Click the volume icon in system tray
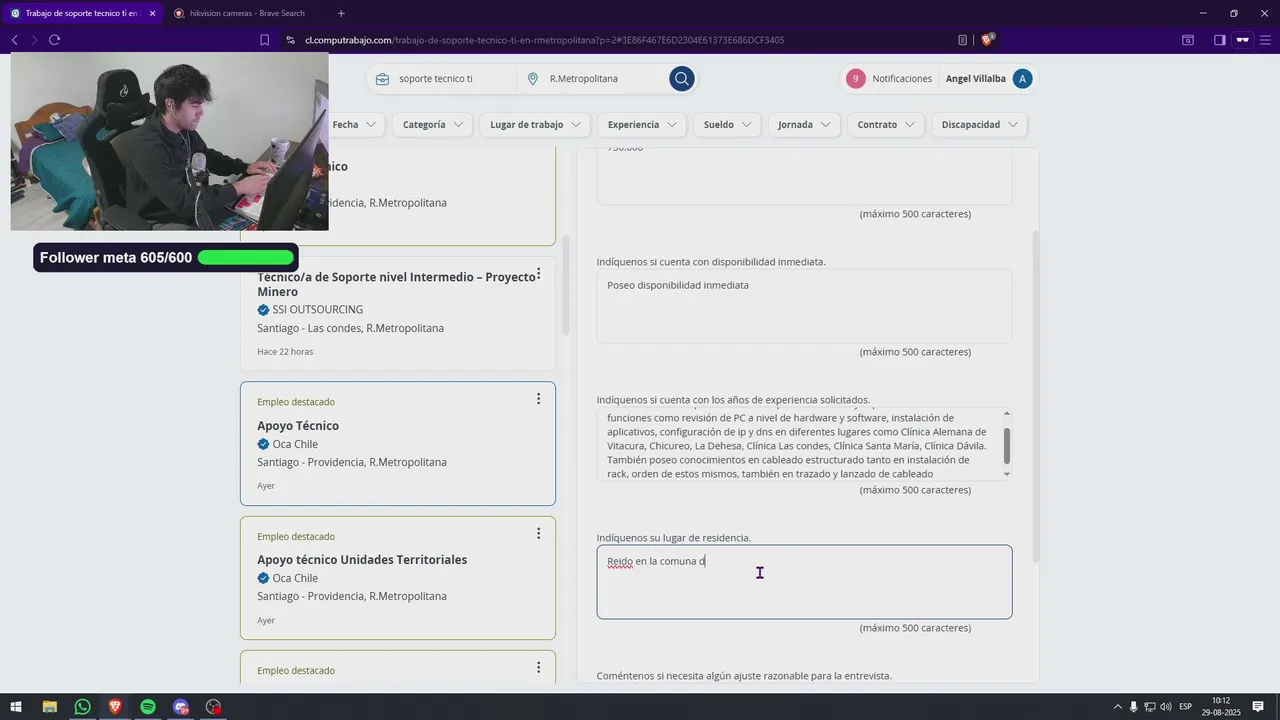The height and width of the screenshot is (720, 1280). pos(1166,707)
